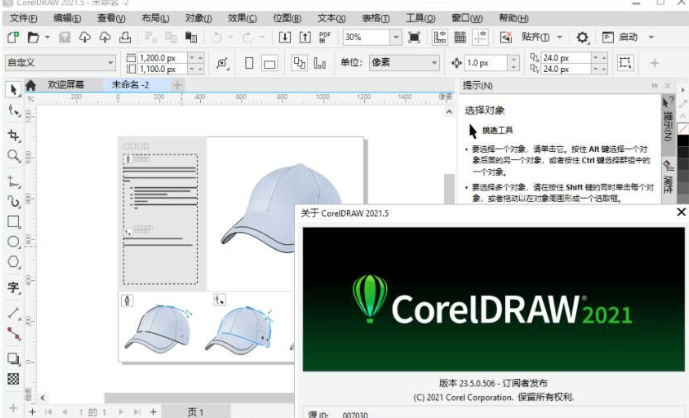This screenshot has height=418, width=689.
Task: Select the Drop Shadow tool
Action: click(13, 359)
